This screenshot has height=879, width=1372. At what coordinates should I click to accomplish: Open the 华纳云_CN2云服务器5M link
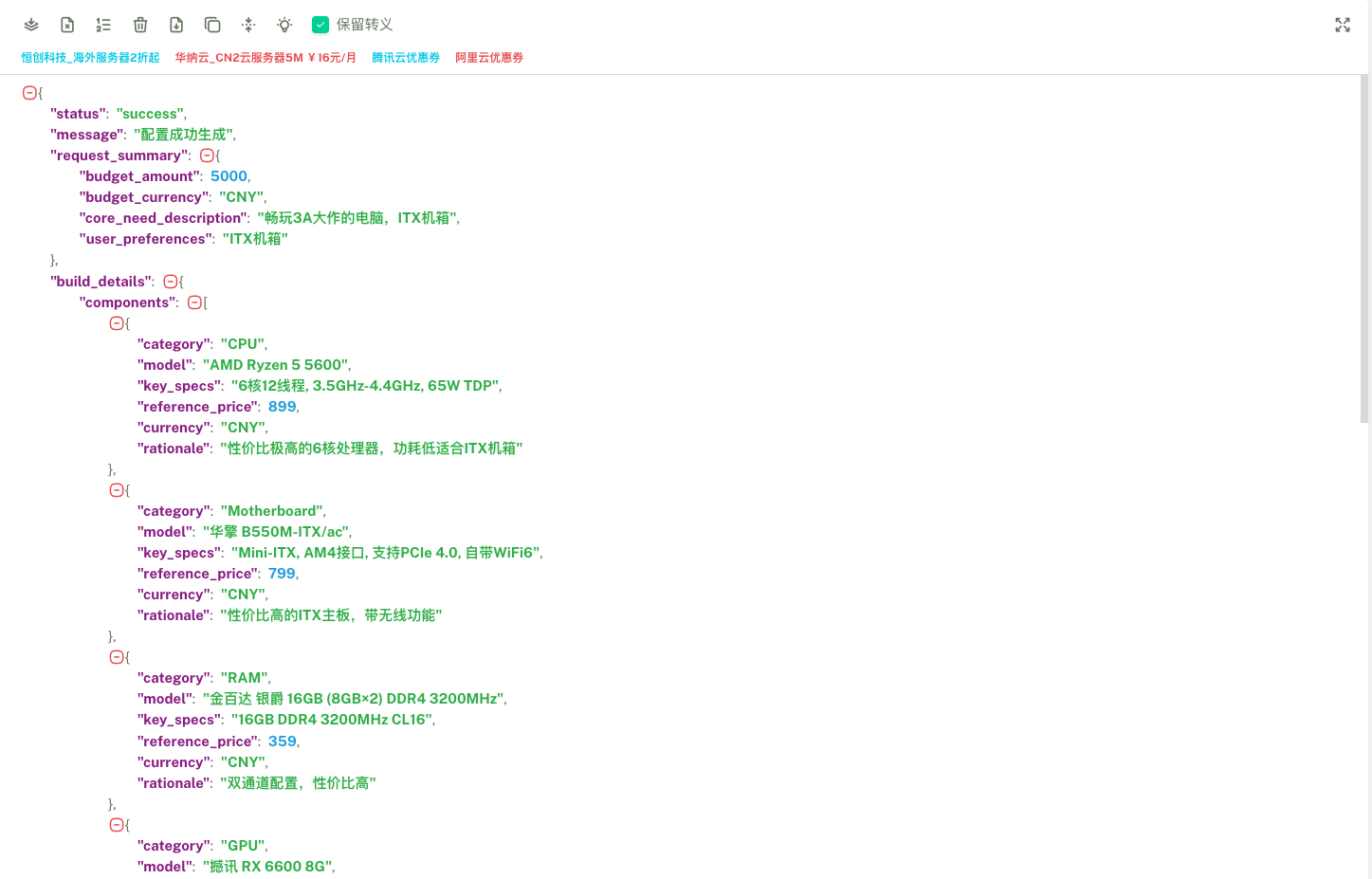[265, 58]
